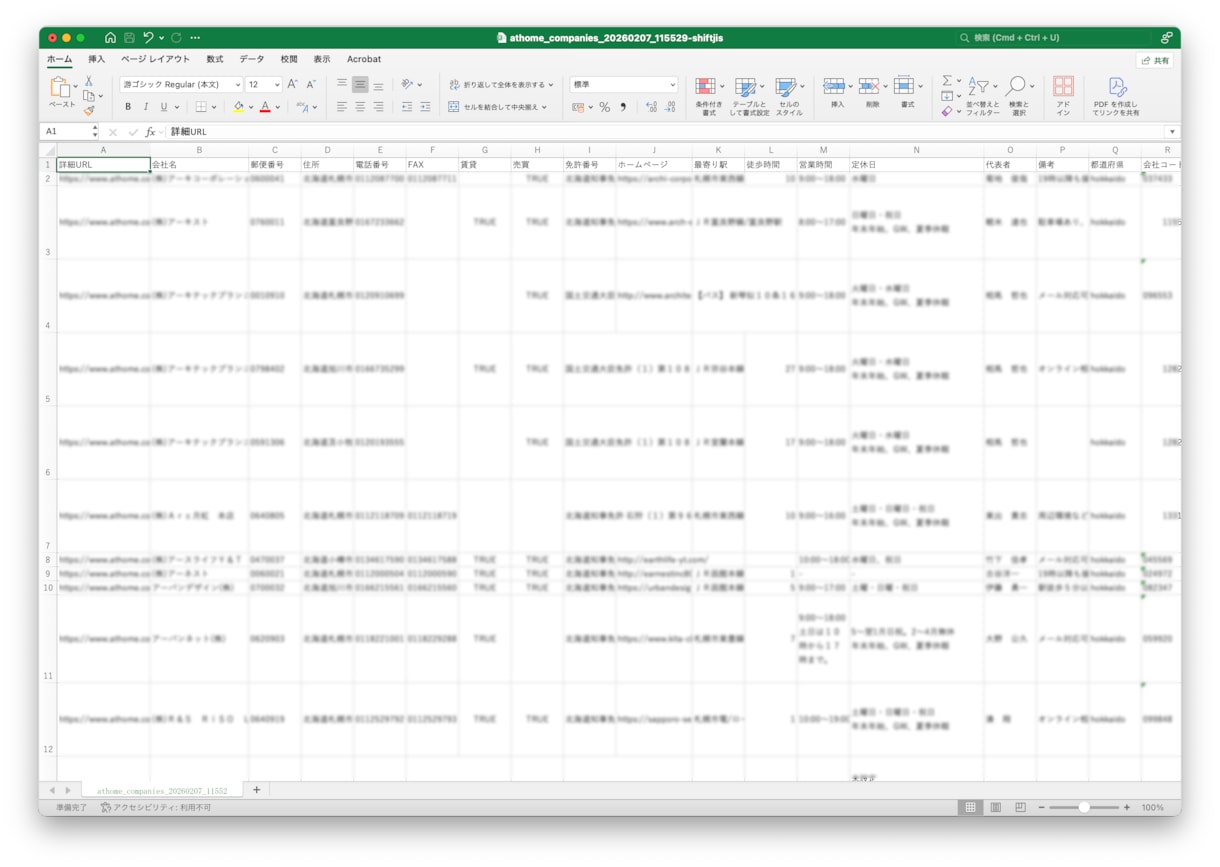Toggle Underline formatting
The width and height of the screenshot is (1220, 867).
[x=164, y=107]
